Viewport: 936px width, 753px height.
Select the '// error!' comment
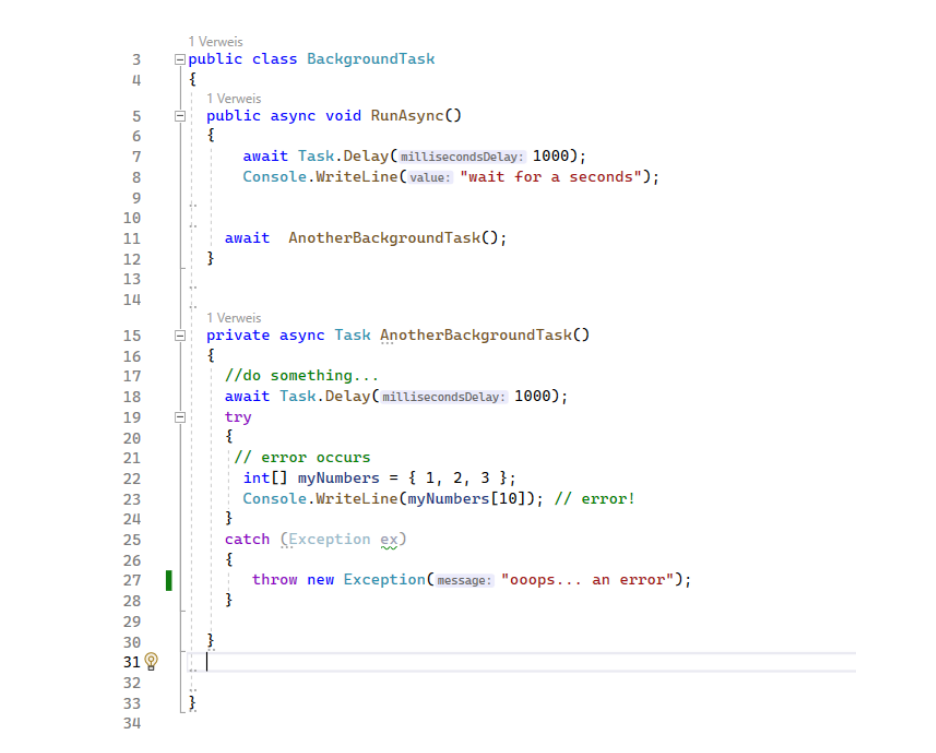(595, 499)
